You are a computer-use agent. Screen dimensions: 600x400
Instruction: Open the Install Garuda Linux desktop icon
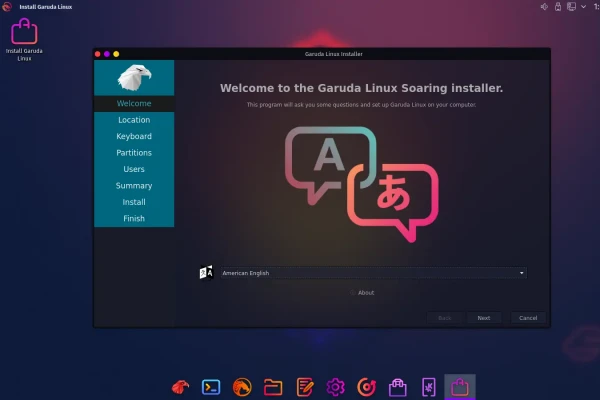(x=24, y=39)
